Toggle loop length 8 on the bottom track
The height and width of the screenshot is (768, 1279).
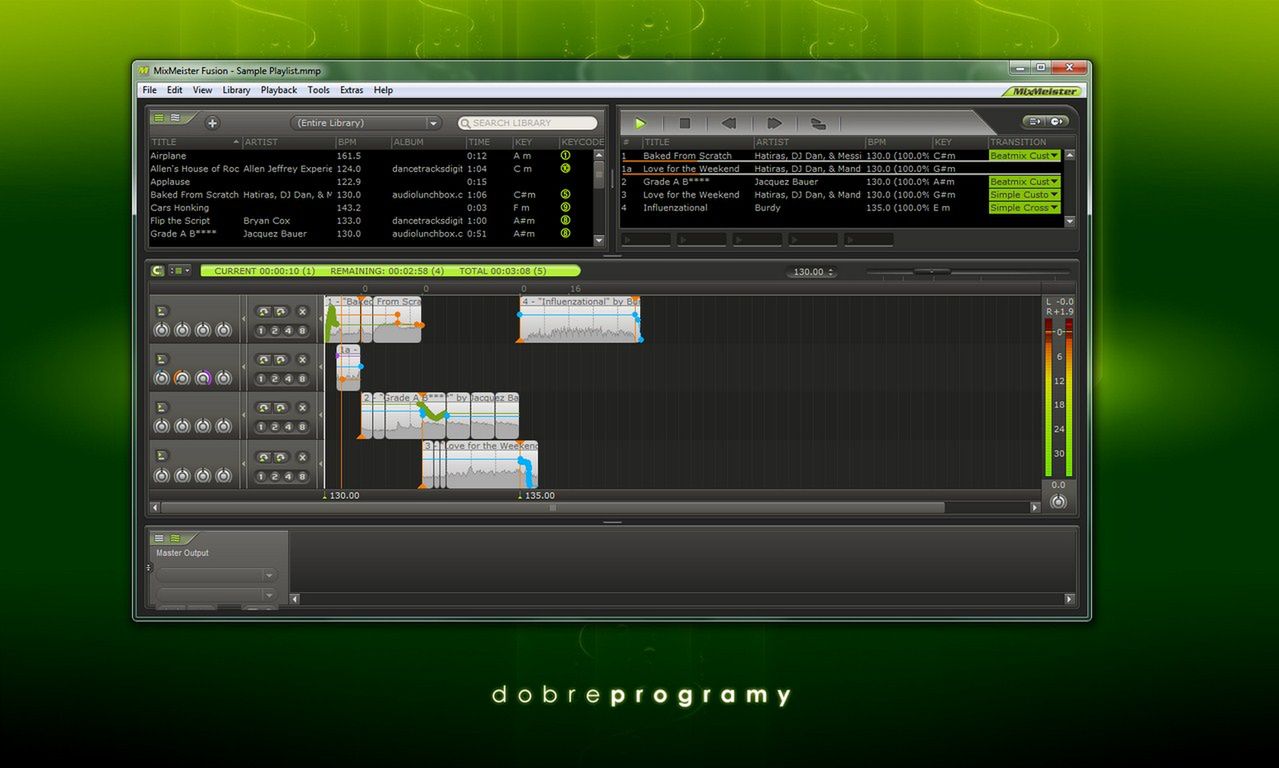[302, 476]
